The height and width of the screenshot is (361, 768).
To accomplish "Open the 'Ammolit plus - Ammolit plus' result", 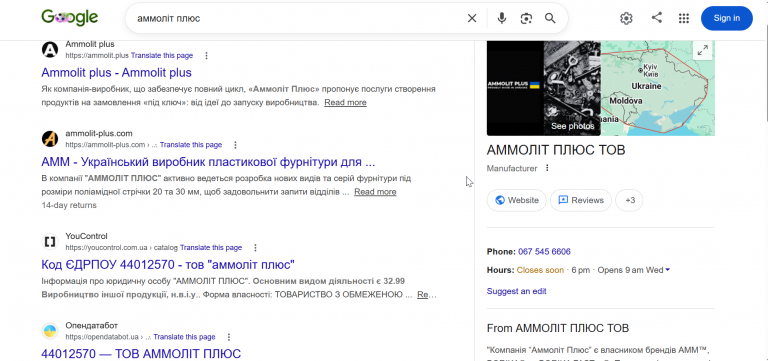I will pos(116,72).
